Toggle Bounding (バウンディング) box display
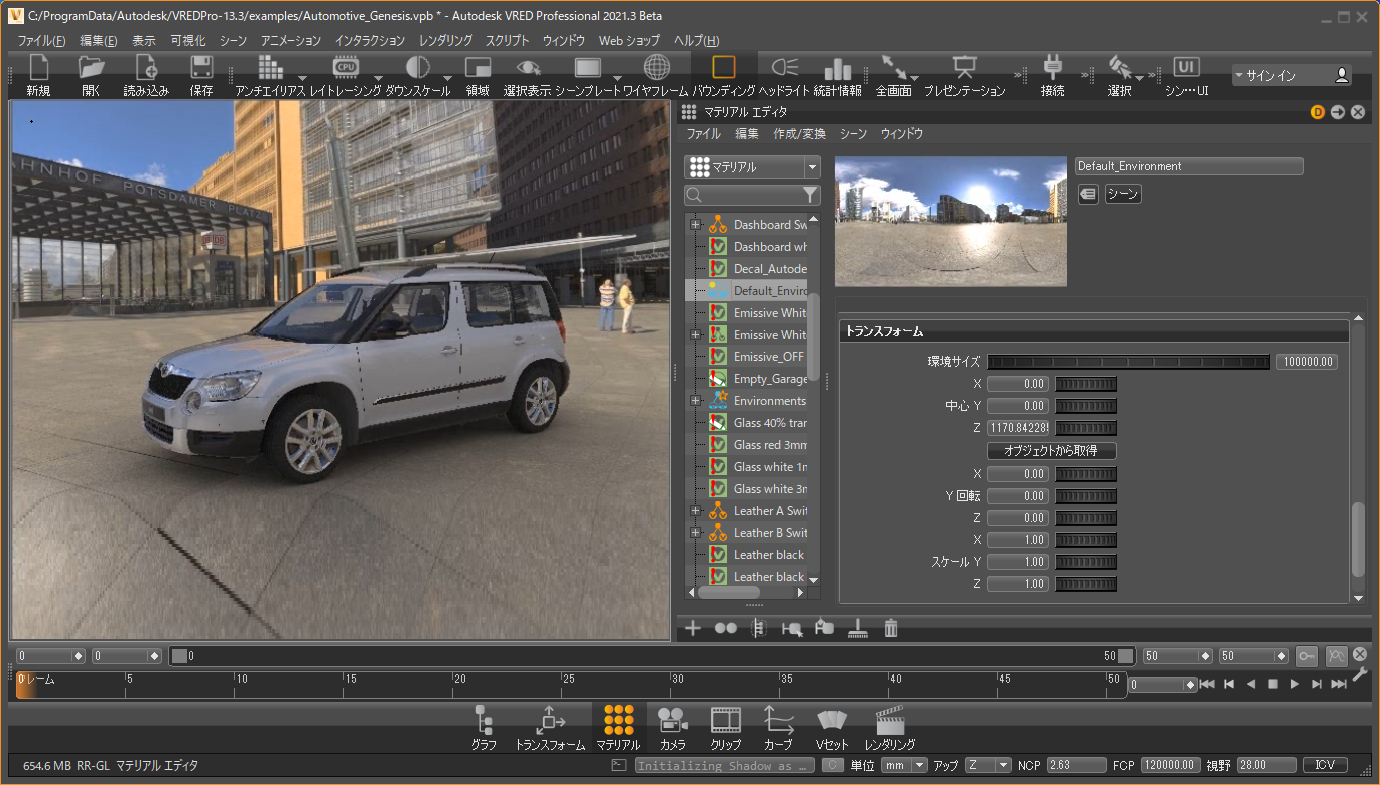 click(723, 69)
